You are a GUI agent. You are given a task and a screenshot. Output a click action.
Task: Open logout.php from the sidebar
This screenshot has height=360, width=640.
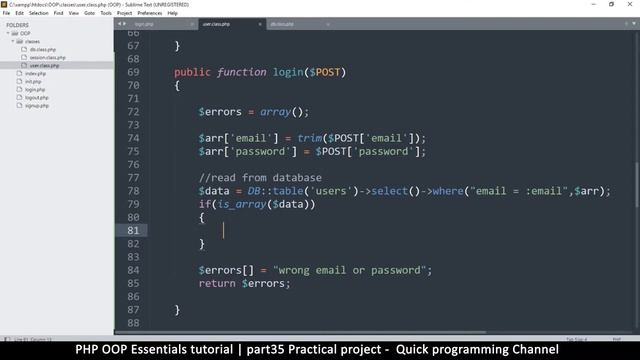pyautogui.click(x=37, y=98)
